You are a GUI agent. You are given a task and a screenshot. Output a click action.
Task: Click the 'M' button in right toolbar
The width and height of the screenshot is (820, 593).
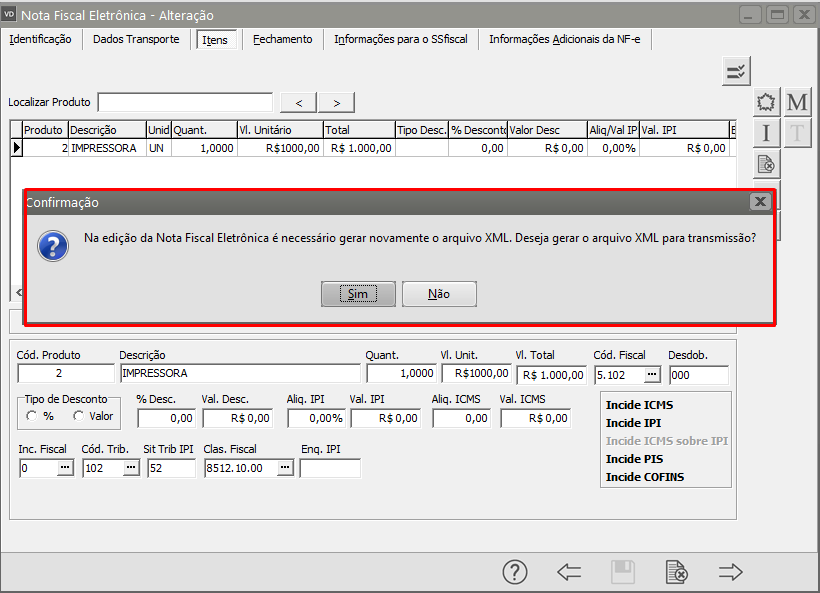tap(797, 102)
